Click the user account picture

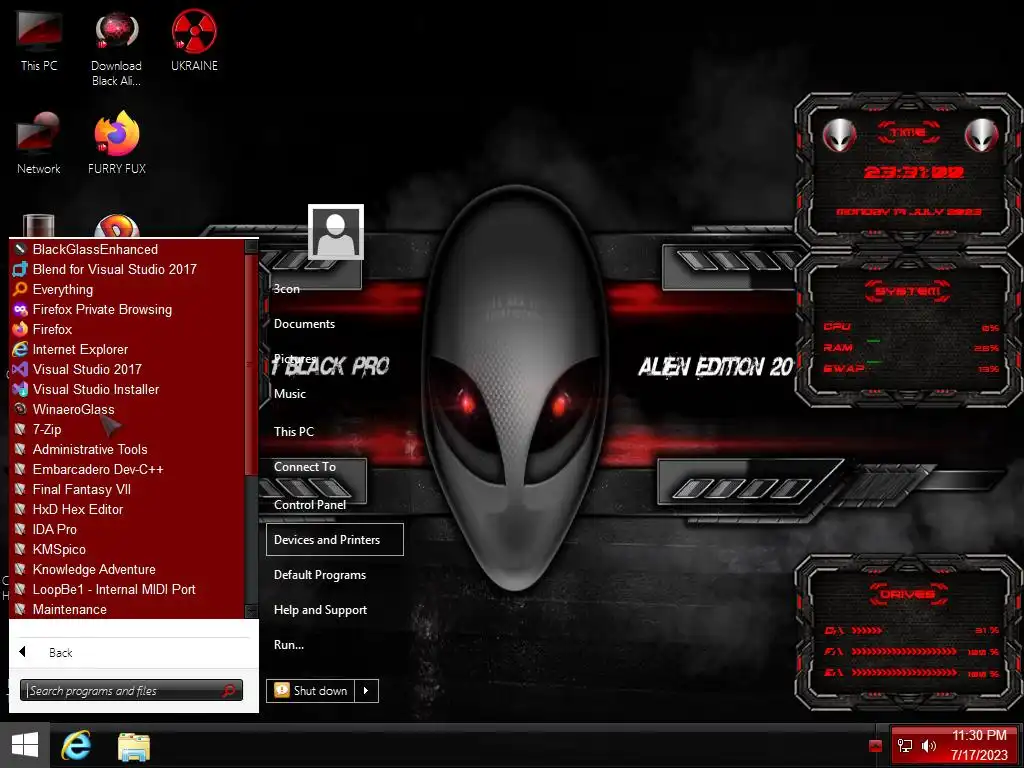point(336,232)
